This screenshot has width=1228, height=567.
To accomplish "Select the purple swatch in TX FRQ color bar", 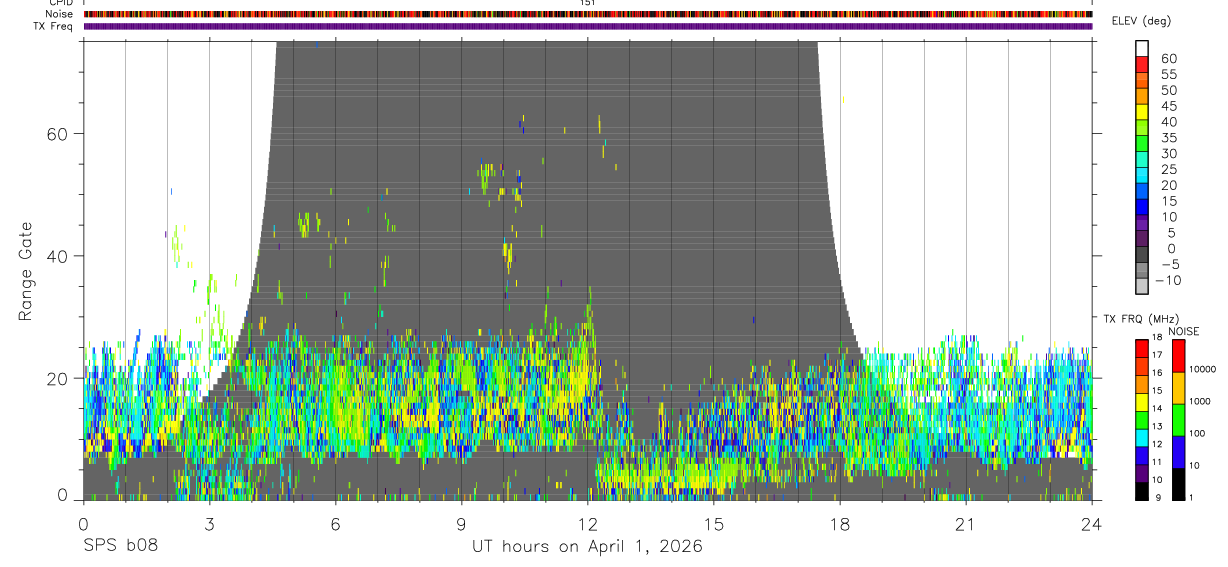I will tap(1142, 473).
